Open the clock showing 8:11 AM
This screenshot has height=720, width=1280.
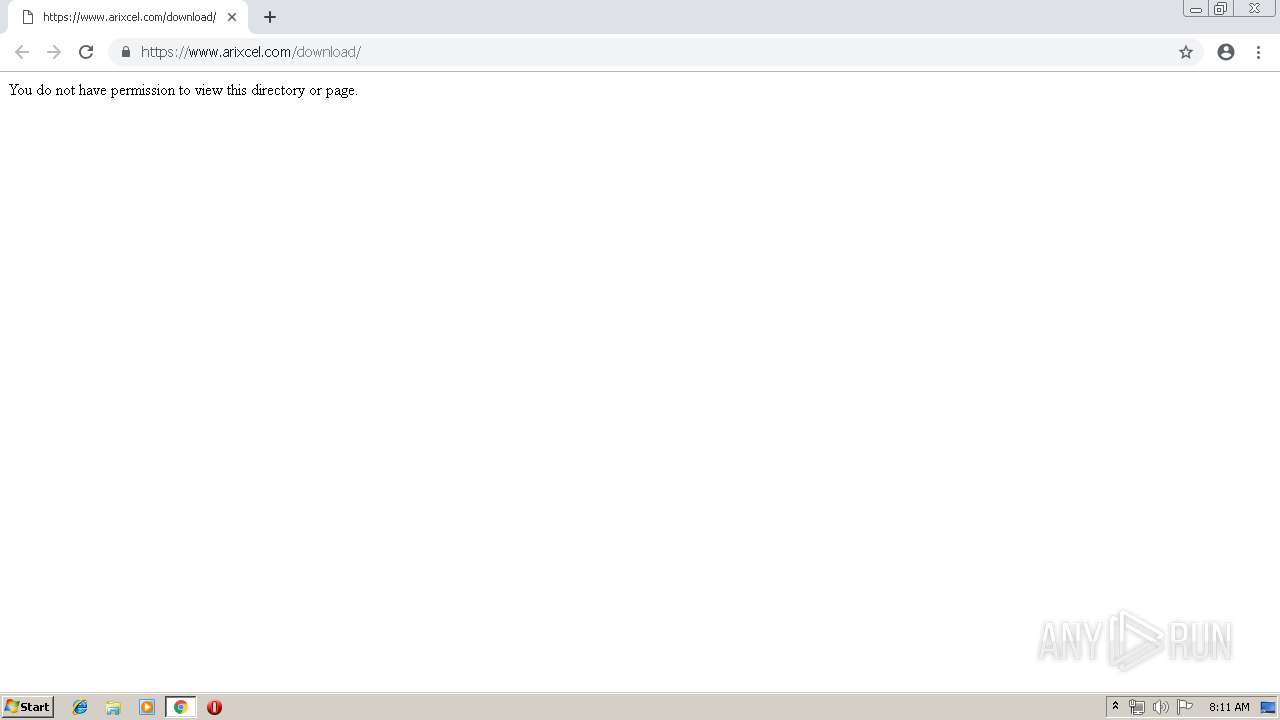1229,707
